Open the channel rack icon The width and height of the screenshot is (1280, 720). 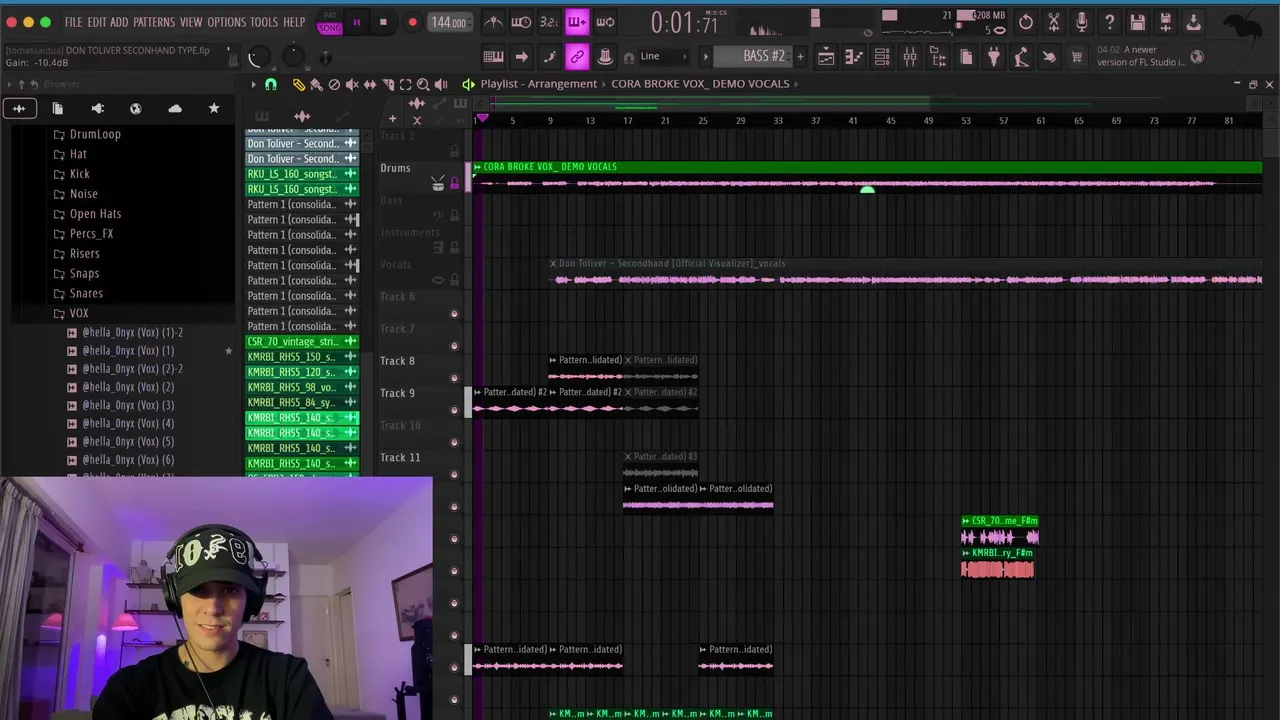882,57
